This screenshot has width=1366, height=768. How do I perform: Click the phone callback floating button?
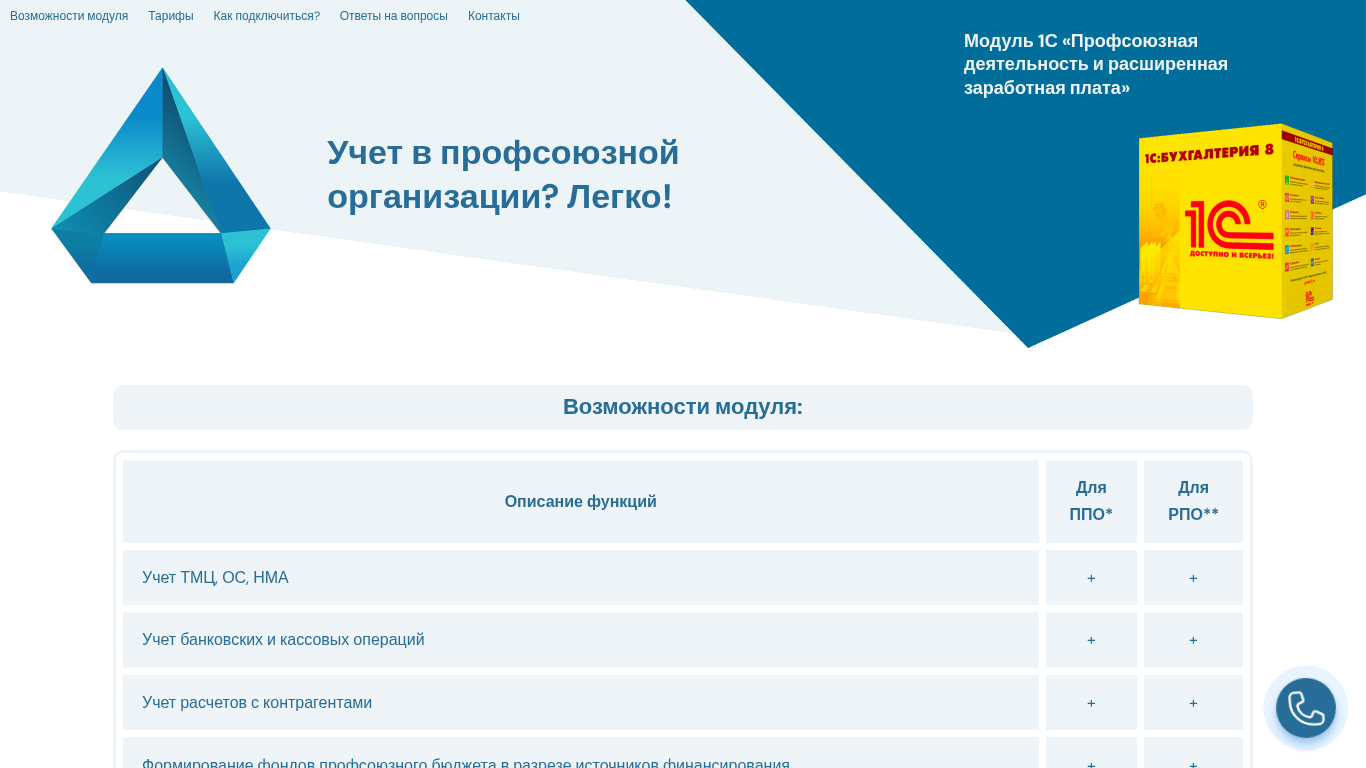tap(1306, 708)
